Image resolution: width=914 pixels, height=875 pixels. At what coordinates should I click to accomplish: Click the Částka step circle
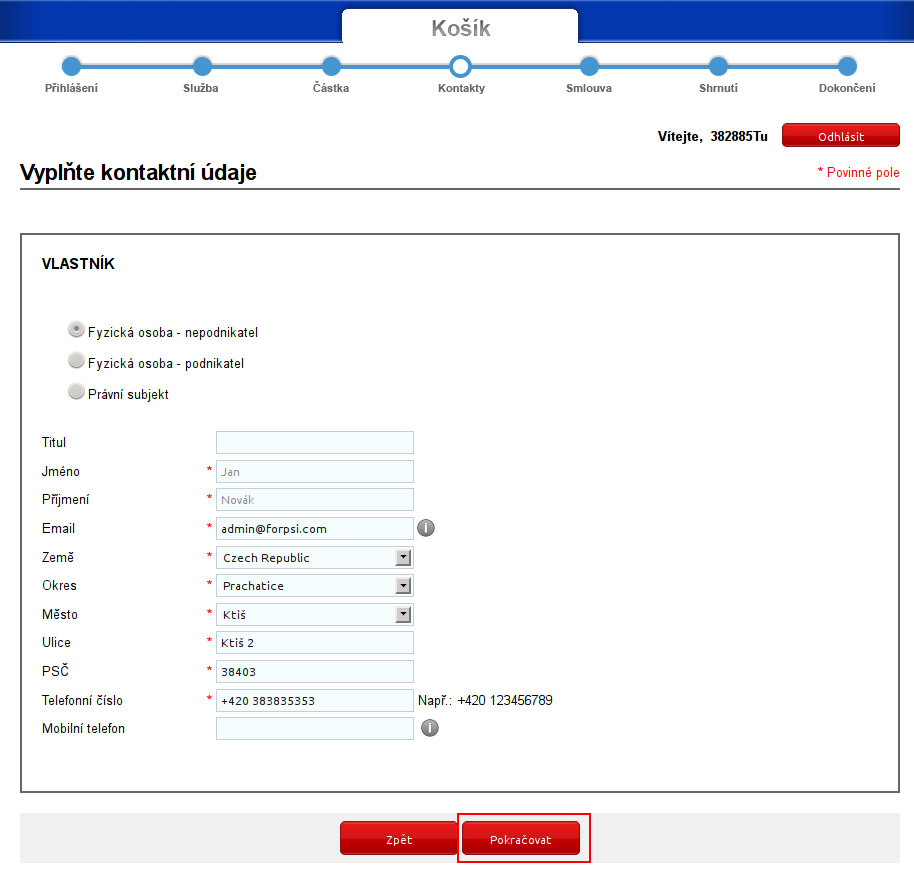coord(331,66)
